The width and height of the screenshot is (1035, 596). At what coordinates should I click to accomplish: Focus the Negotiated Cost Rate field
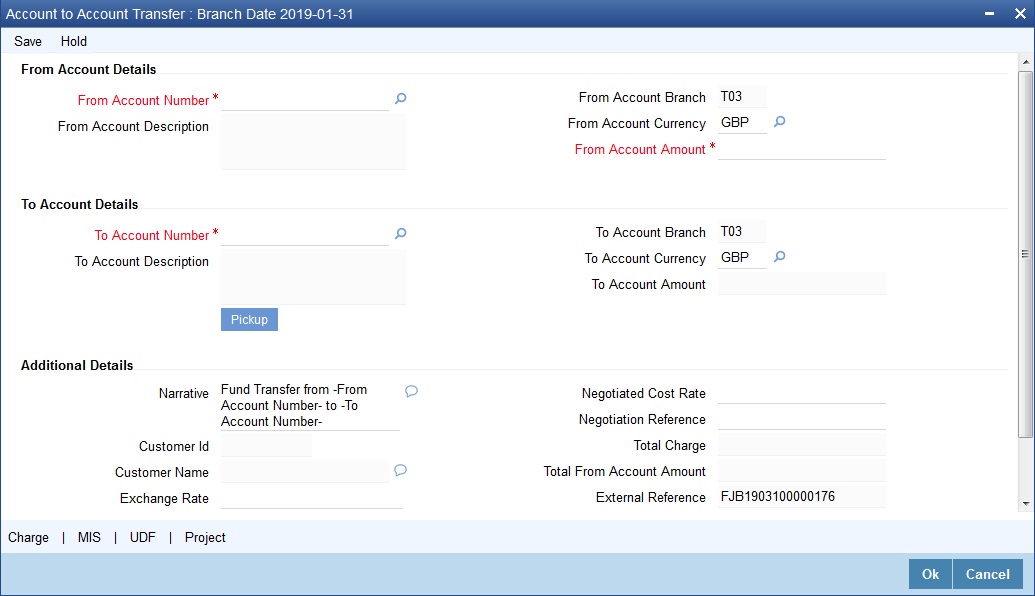pyautogui.click(x=802, y=393)
